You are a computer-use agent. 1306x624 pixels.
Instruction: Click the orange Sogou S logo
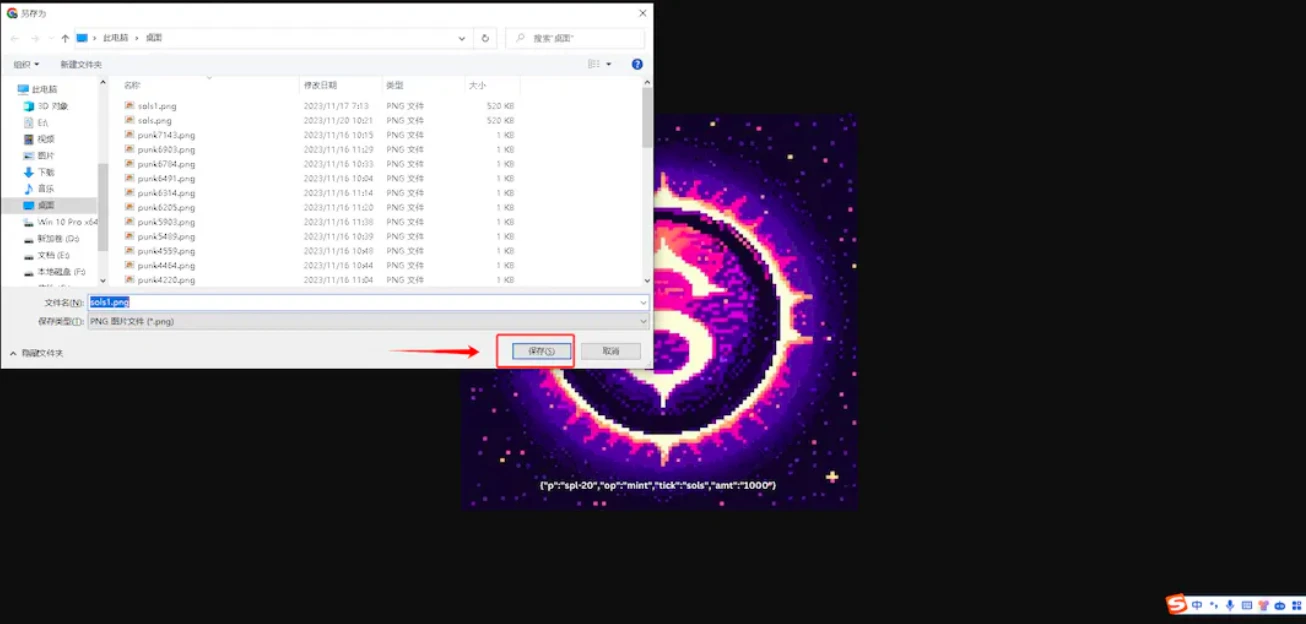point(1177,604)
